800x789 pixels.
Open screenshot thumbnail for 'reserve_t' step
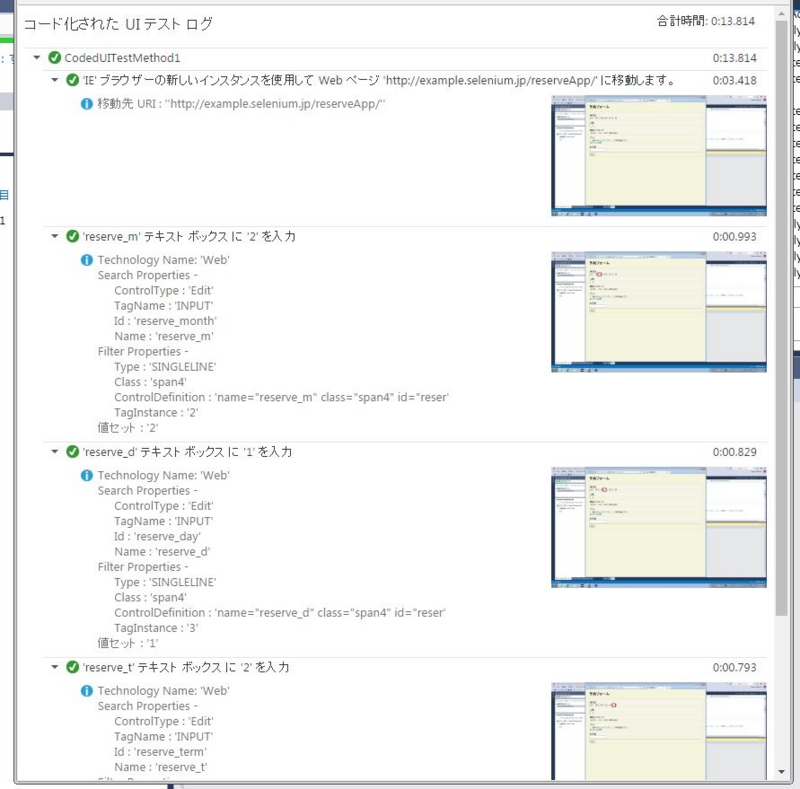point(659,731)
